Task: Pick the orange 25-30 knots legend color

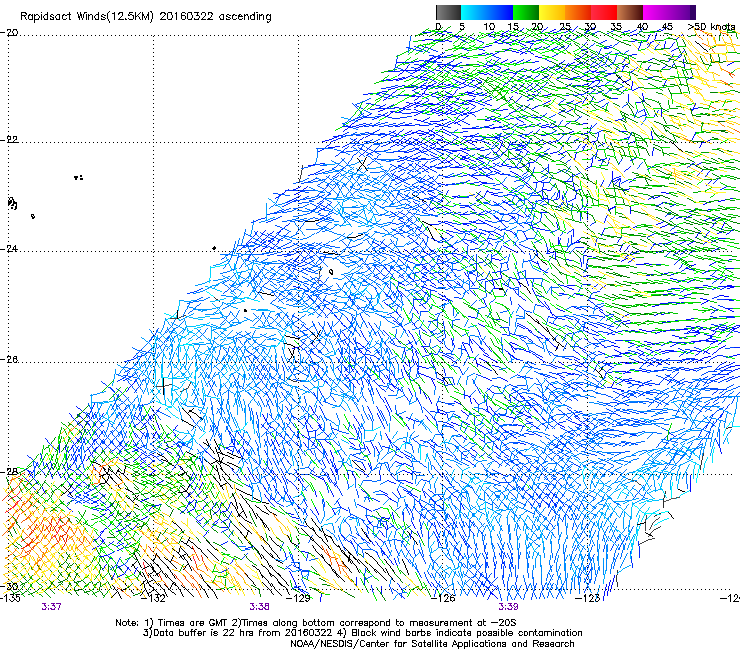Action: click(578, 12)
